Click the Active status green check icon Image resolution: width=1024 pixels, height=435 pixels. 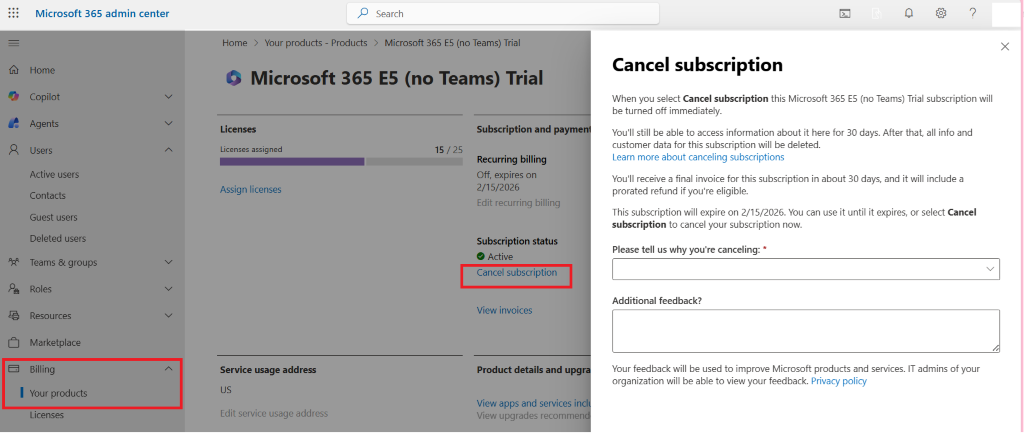pos(481,257)
